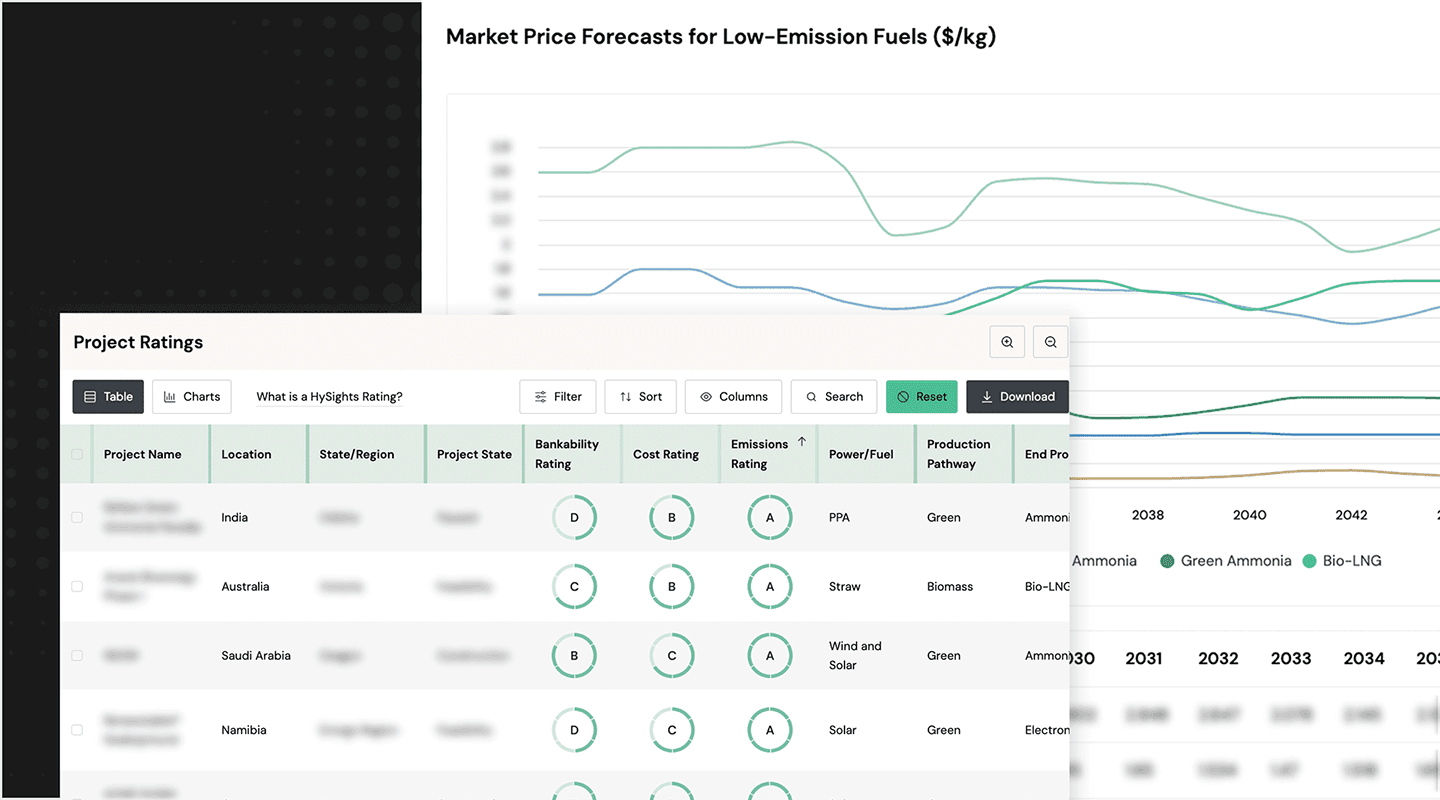Open the Filter options
1440x800 pixels.
[558, 397]
